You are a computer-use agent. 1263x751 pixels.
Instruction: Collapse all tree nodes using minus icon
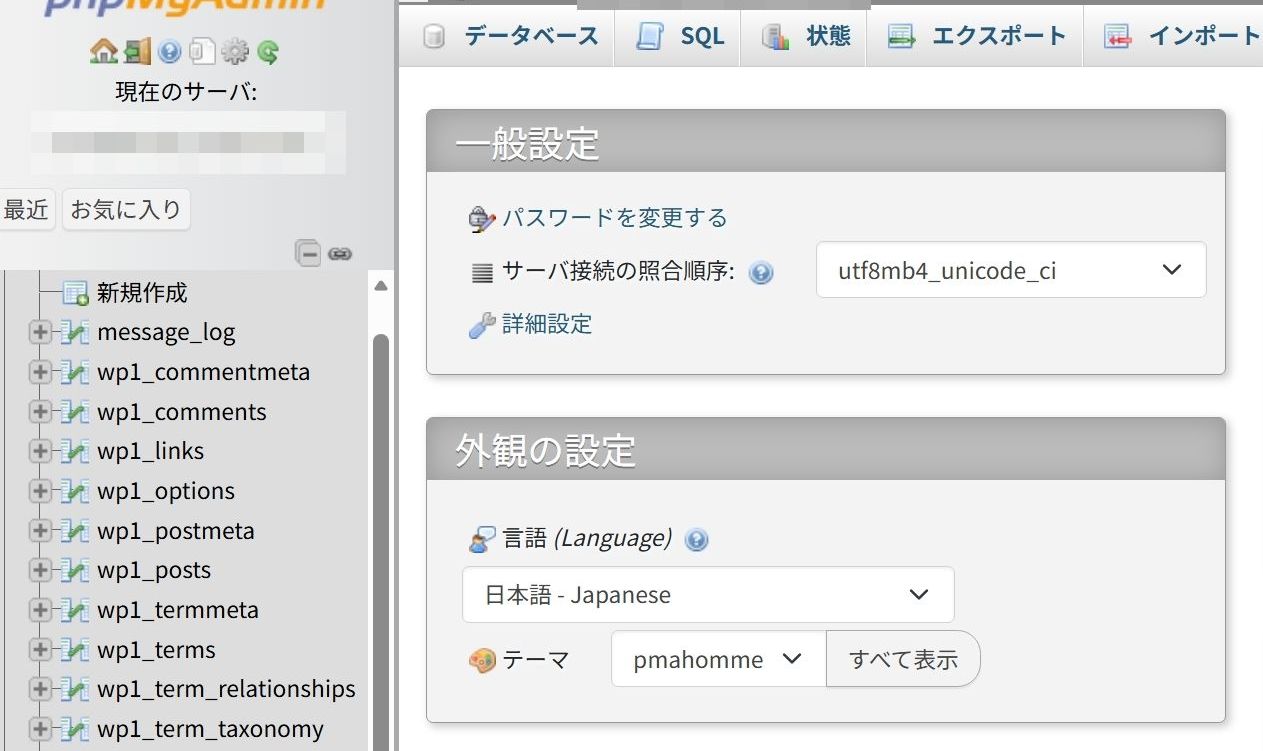308,253
